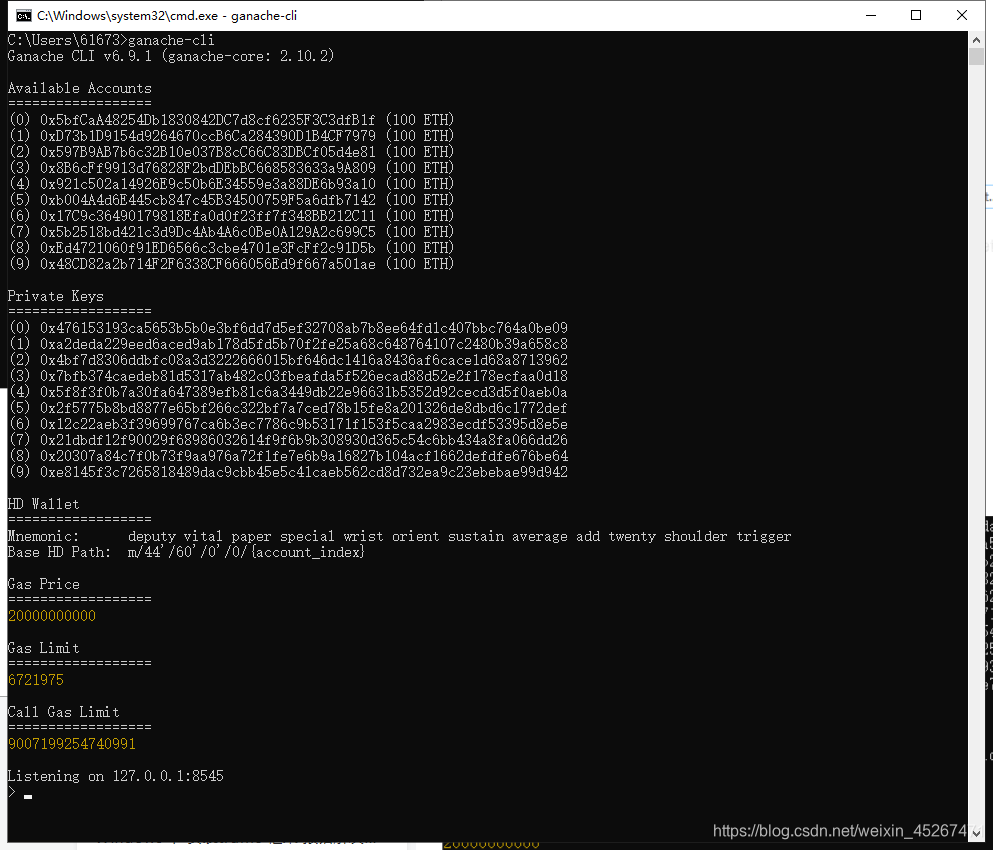This screenshot has height=850, width=993.
Task: Click the 'Gas Limit' heading
Action: 44,648
